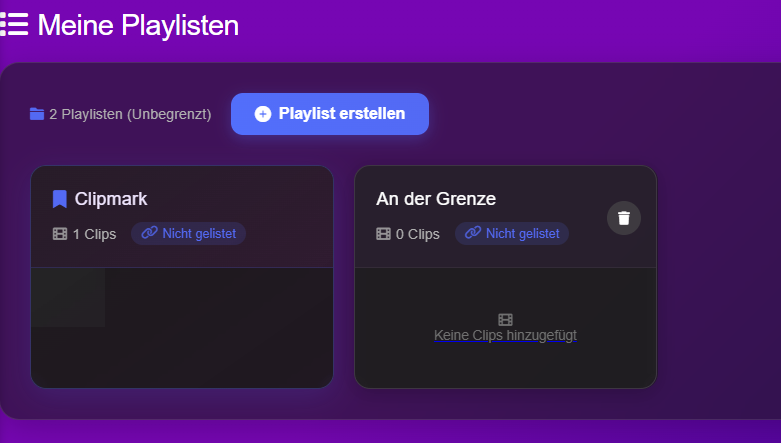Image resolution: width=781 pixels, height=443 pixels.
Task: Click the Meine Playlisten heading
Action: (138, 25)
